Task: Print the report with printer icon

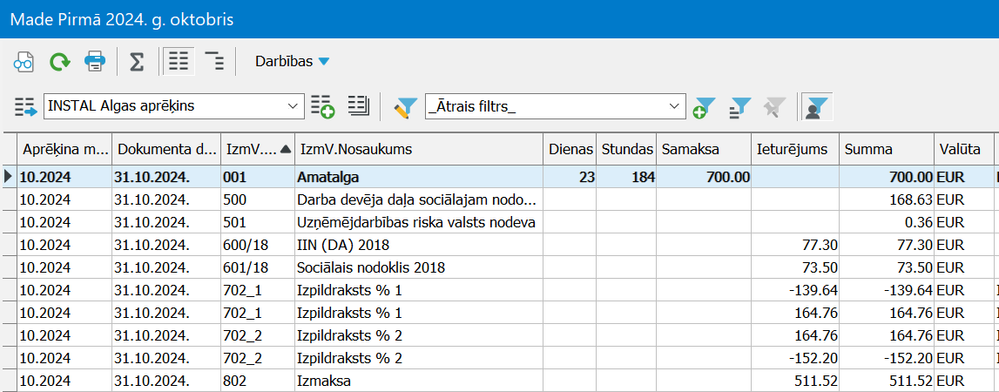Action: point(95,62)
